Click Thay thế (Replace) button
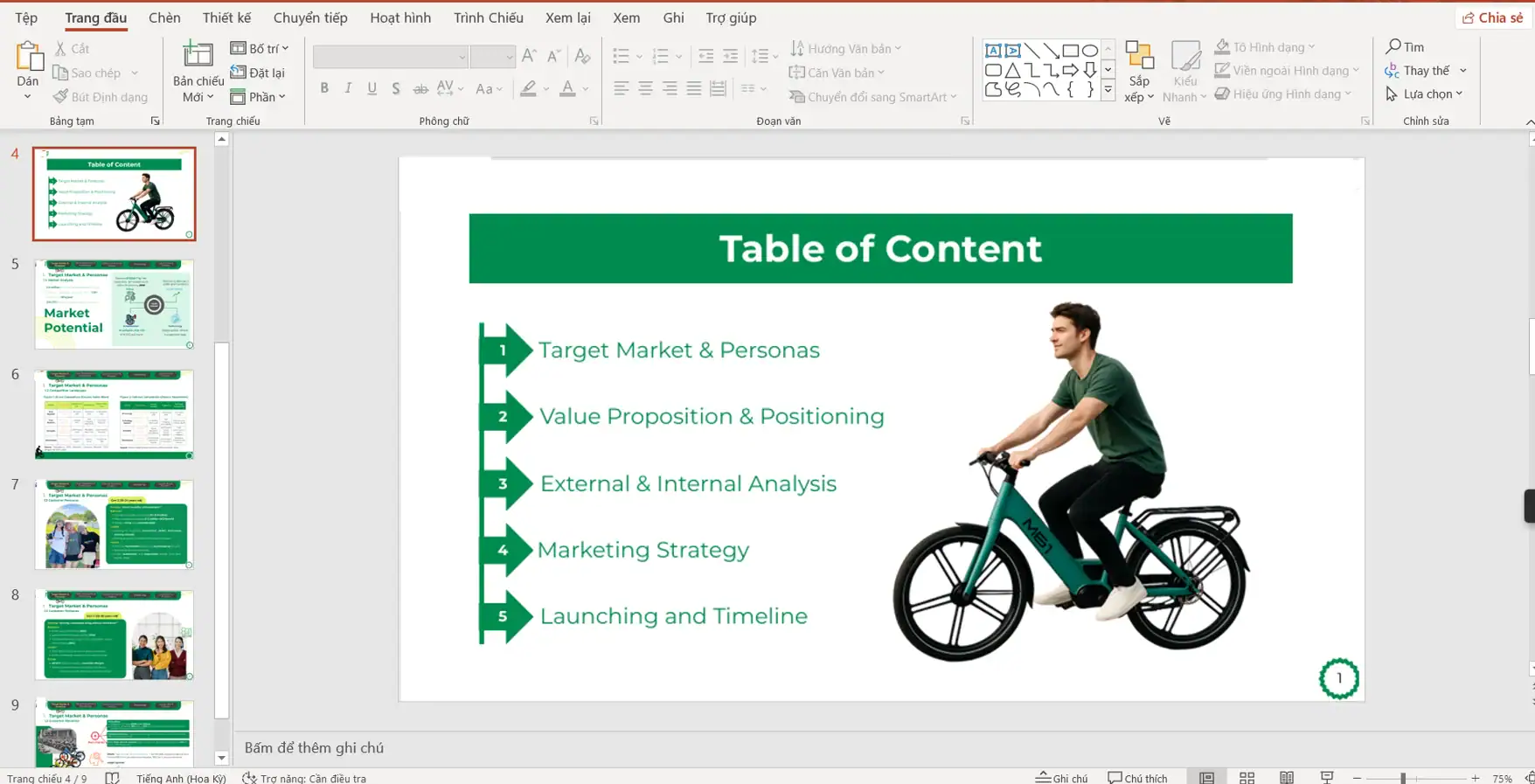Viewport: 1535px width, 784px height. tap(1425, 70)
